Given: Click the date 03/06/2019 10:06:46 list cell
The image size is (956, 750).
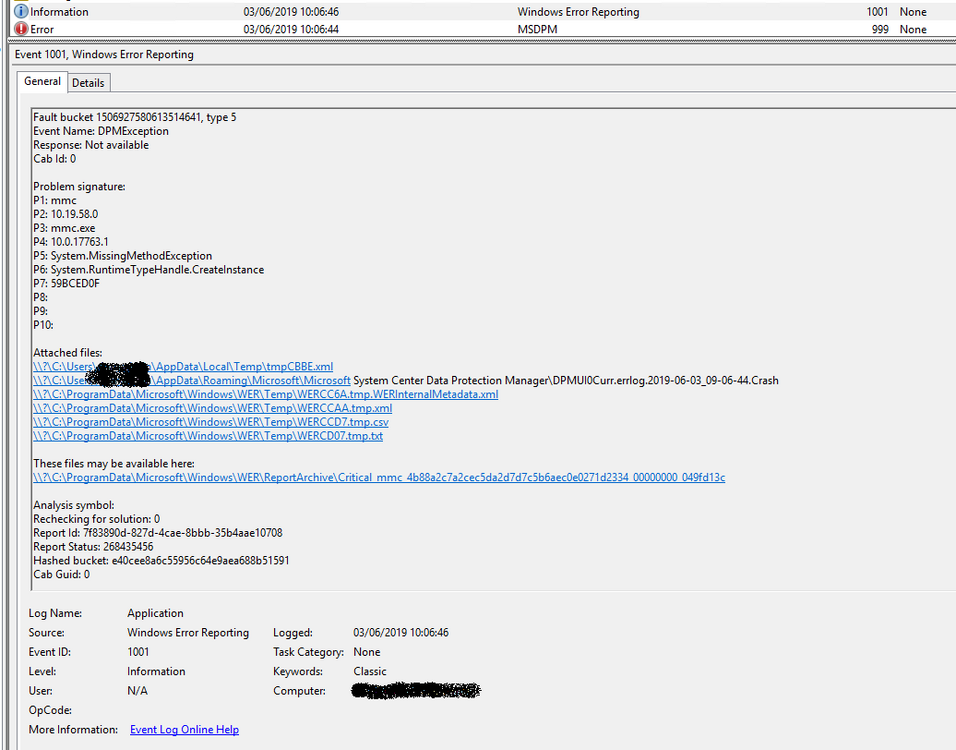Looking at the screenshot, I should 291,12.
